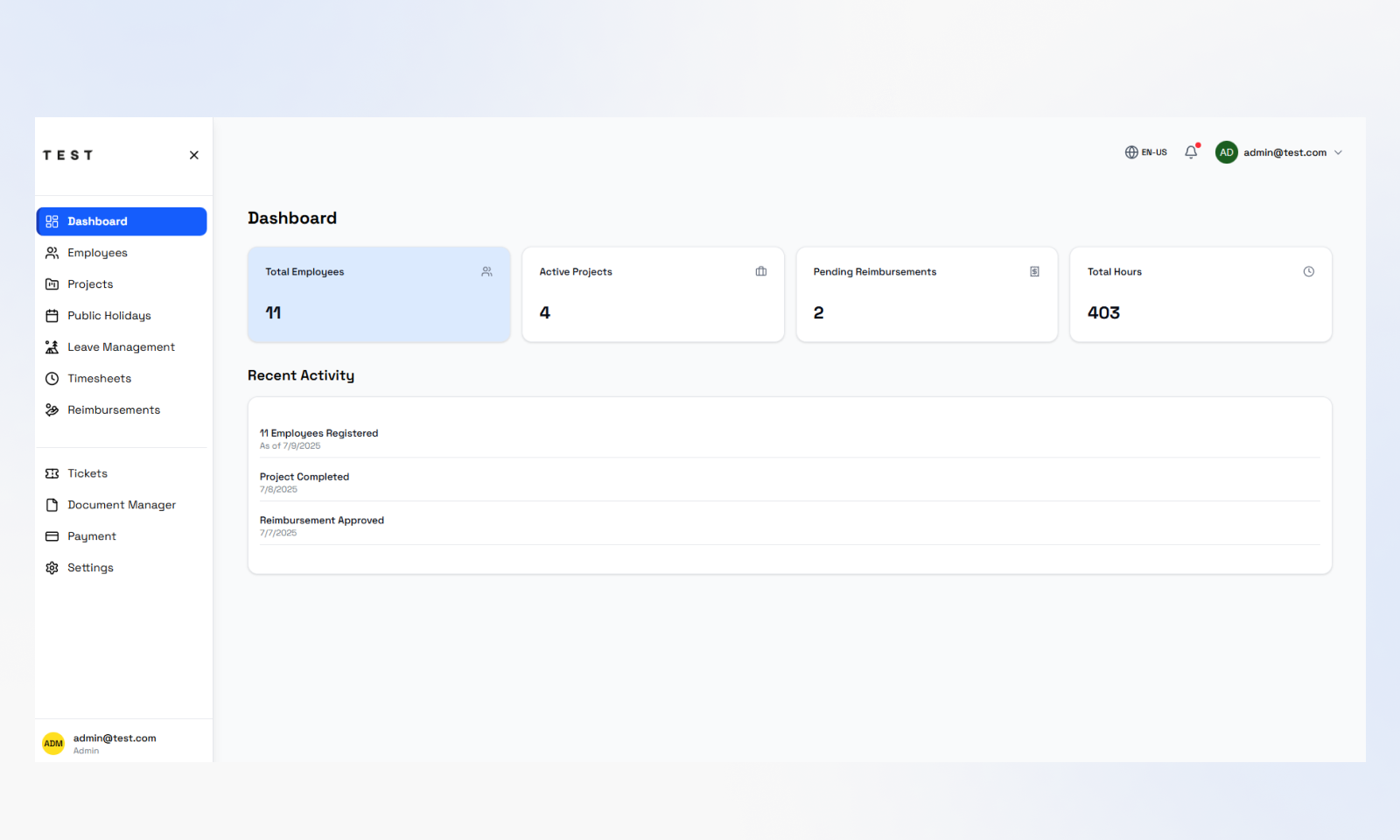Screen dimensions: 1400x840
Task: Click the green AD avatar icon
Action: pos(1226,152)
